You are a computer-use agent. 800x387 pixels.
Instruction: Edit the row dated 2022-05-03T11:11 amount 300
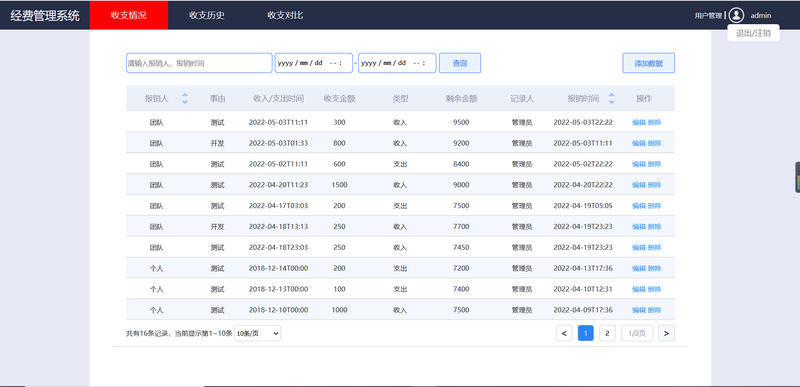coord(639,122)
